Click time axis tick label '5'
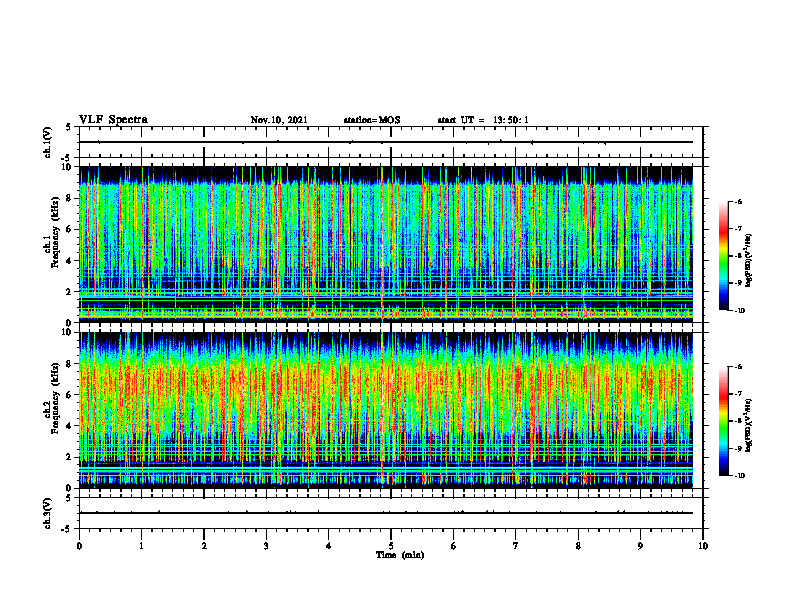The height and width of the screenshot is (612, 792). (391, 546)
